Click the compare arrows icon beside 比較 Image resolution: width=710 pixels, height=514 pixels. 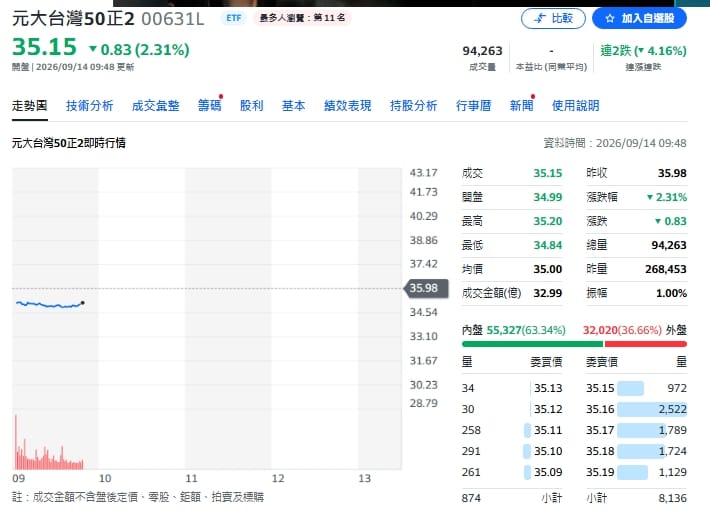tap(540, 19)
